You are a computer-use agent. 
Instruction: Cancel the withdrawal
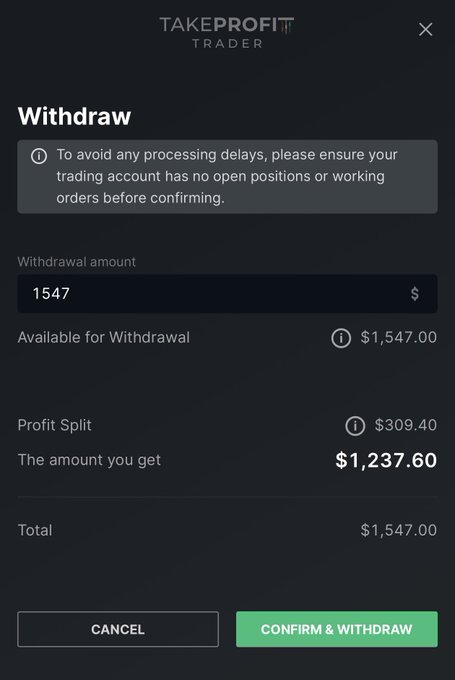[x=118, y=629]
